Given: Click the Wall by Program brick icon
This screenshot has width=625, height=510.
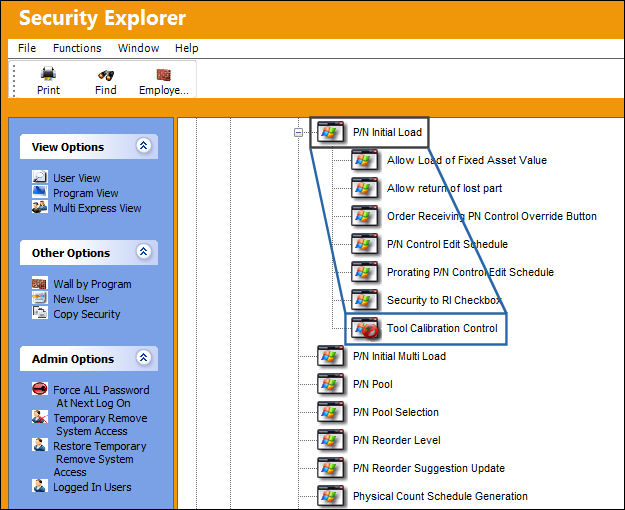Looking at the screenshot, I should 40,284.
